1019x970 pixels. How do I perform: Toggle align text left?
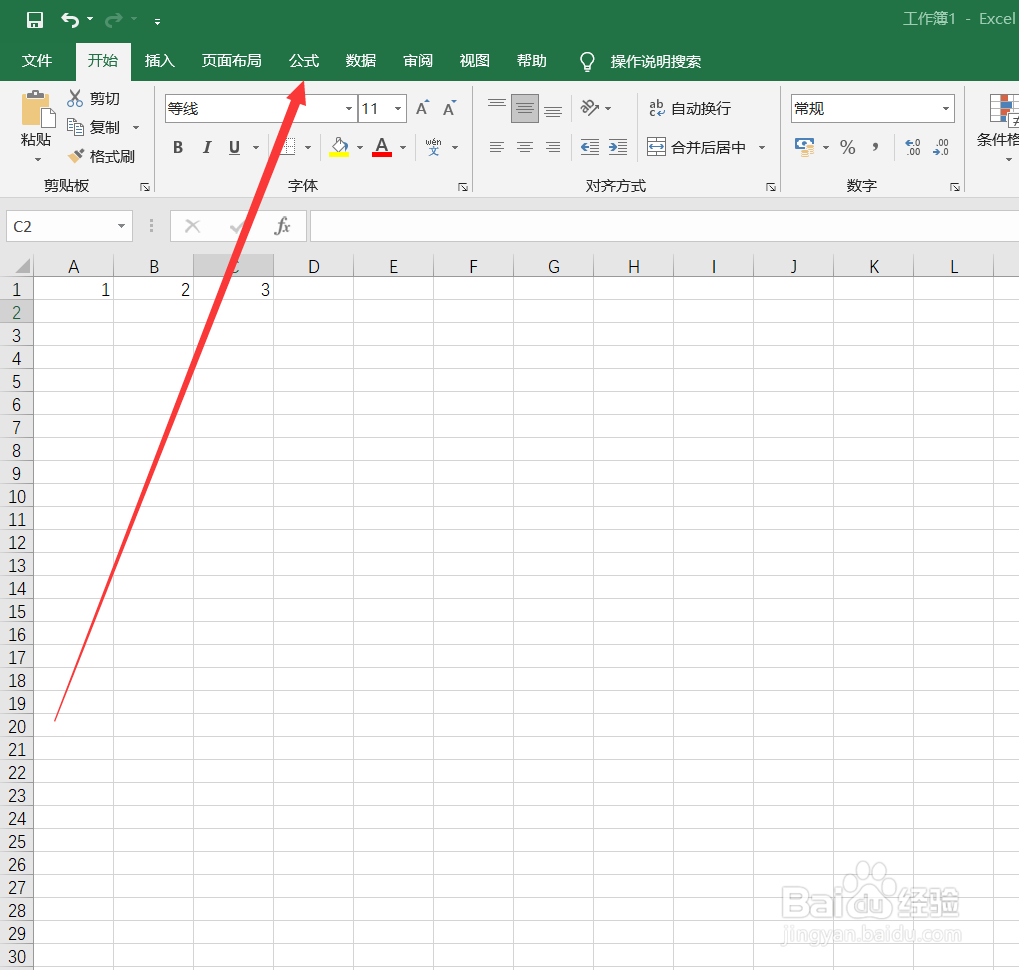497,147
